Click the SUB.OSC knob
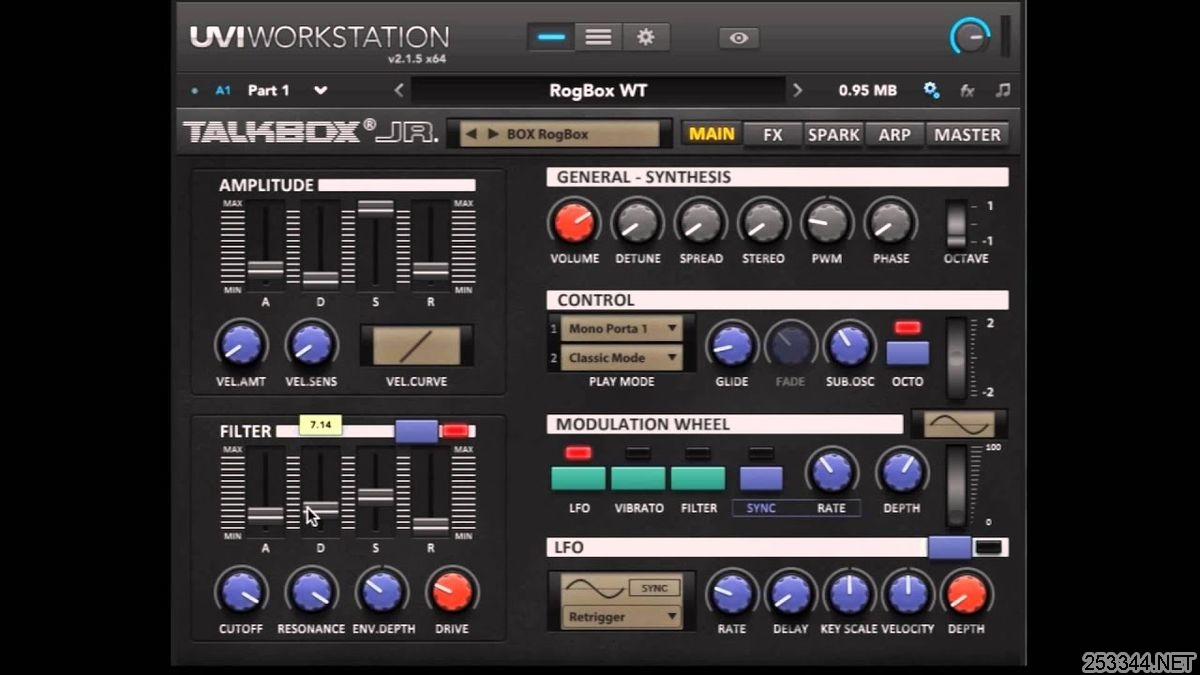 849,345
